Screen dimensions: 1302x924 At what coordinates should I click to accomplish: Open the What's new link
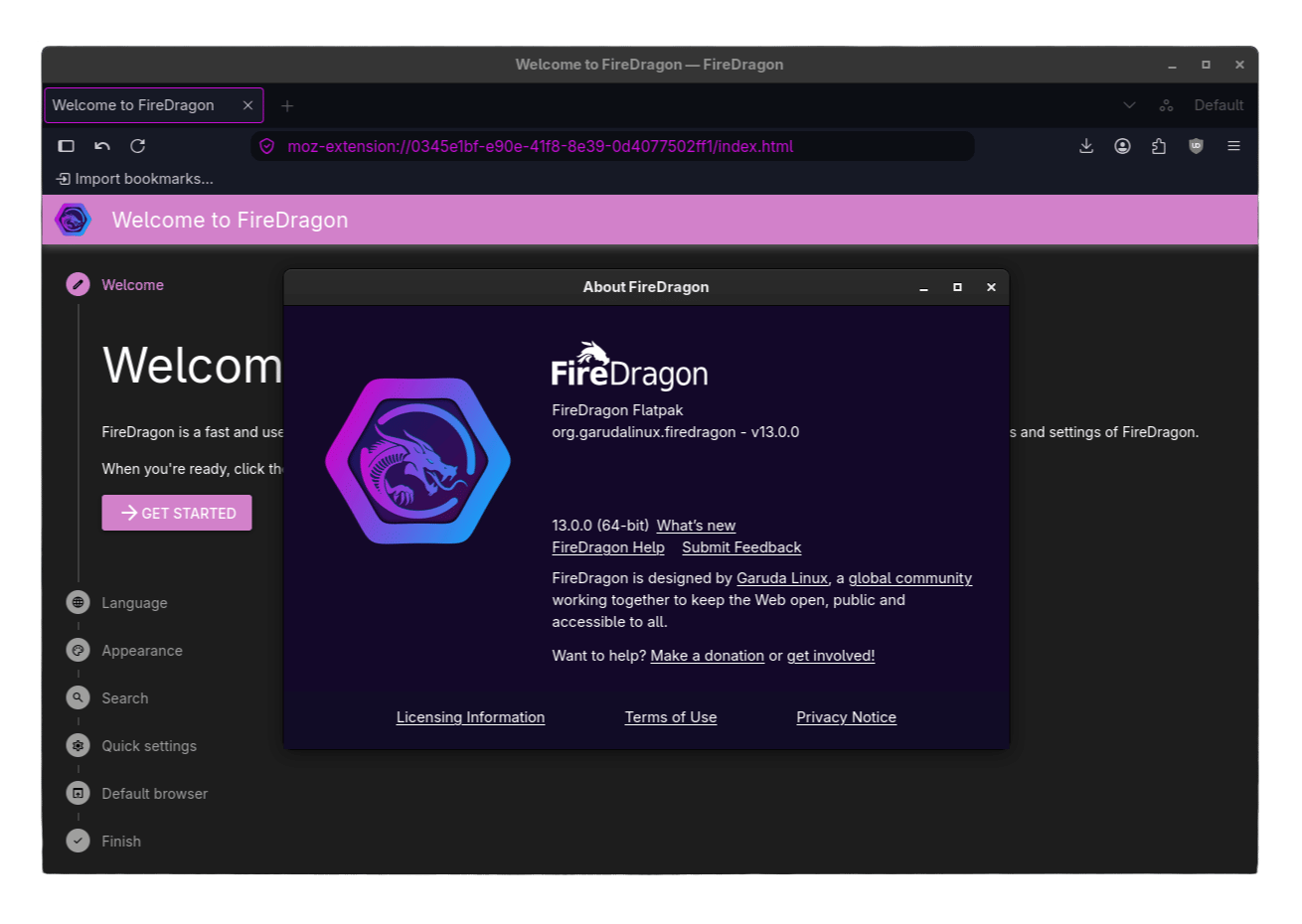pyautogui.click(x=696, y=526)
